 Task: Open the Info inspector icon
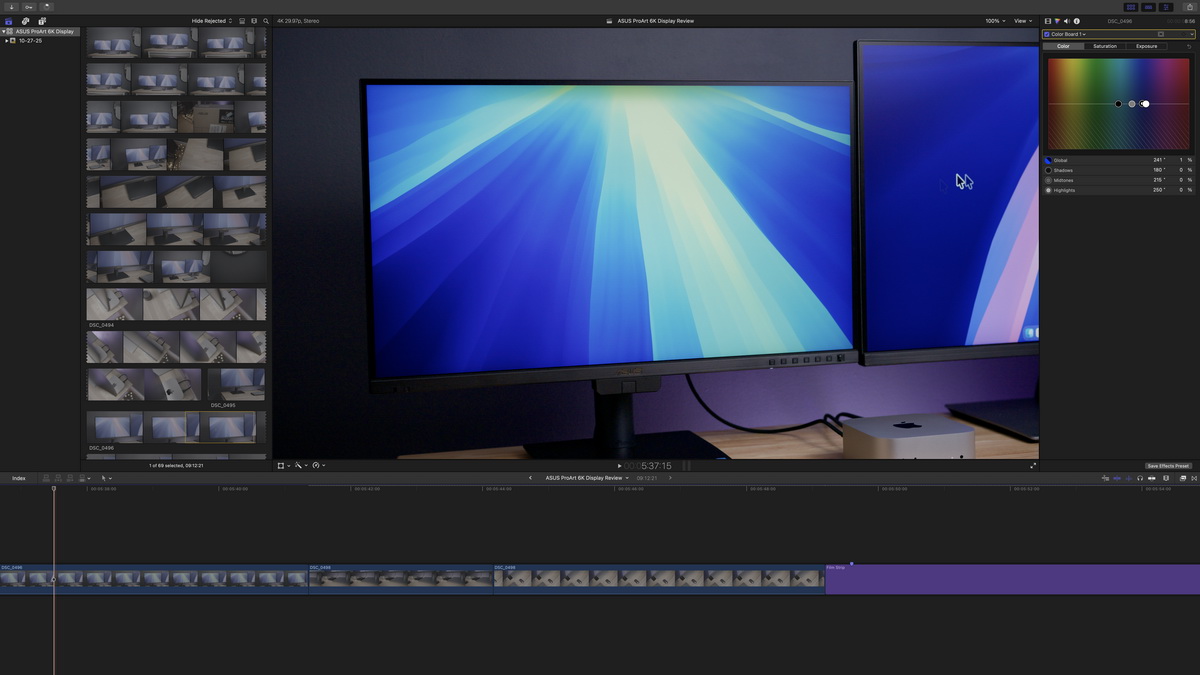1074,20
